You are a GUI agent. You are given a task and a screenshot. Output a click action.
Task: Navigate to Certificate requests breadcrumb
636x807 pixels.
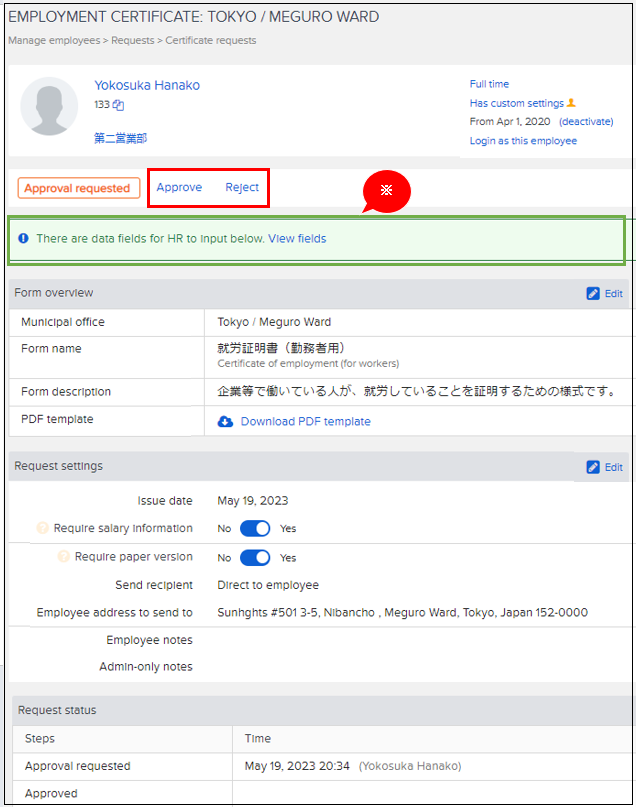210,41
